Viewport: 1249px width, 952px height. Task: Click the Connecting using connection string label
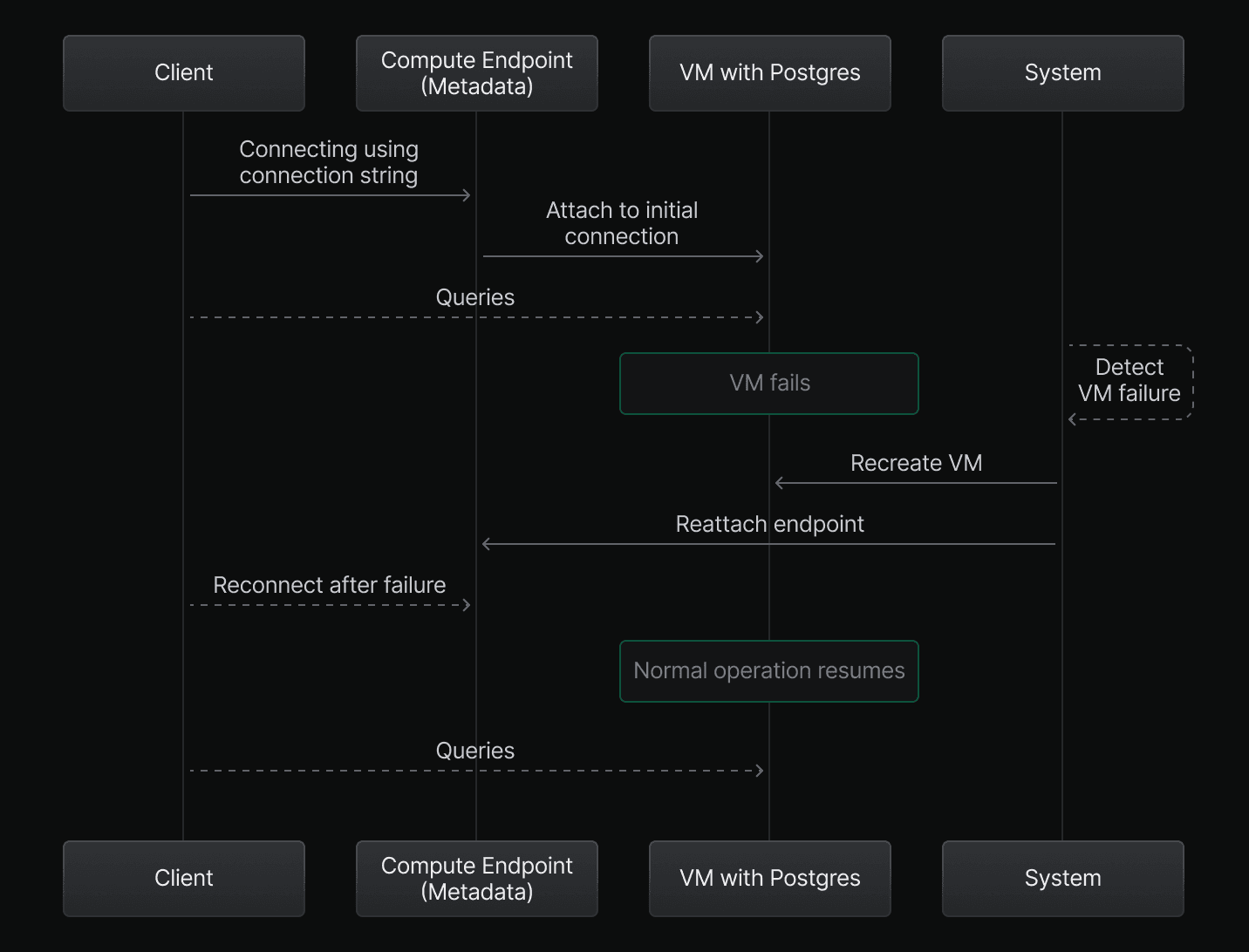(329, 162)
